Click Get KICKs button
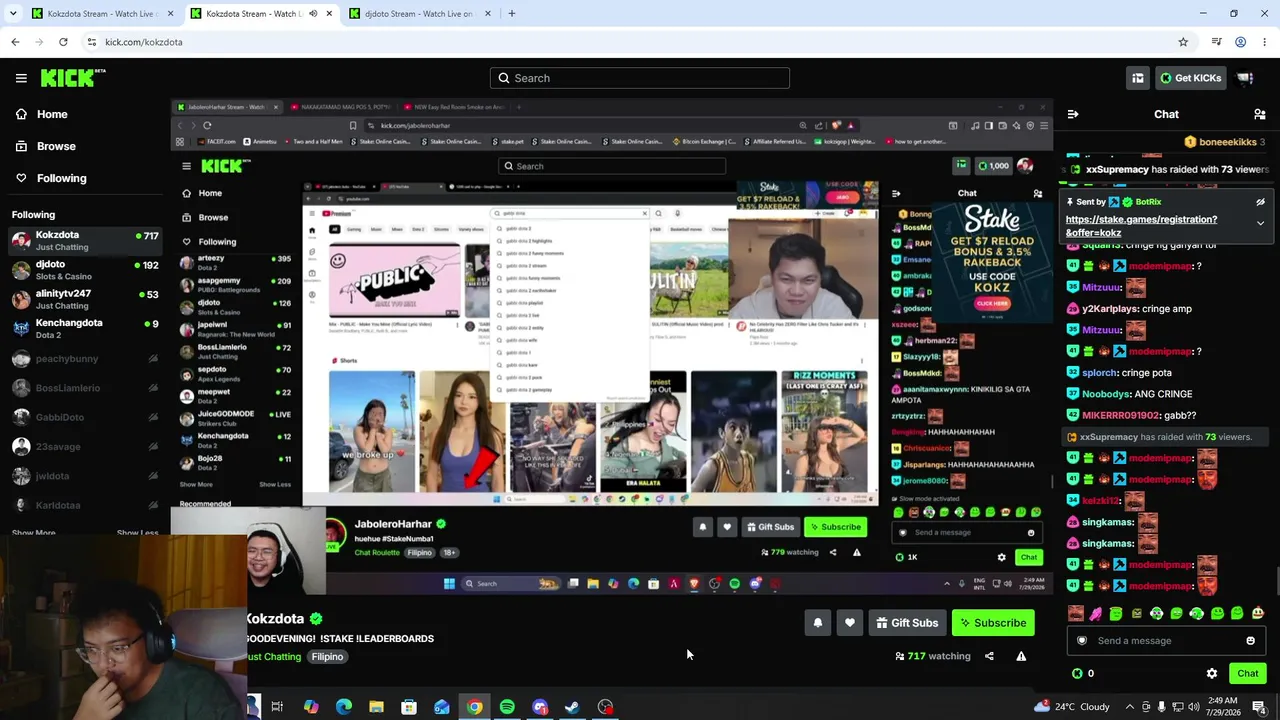 [x=1190, y=78]
